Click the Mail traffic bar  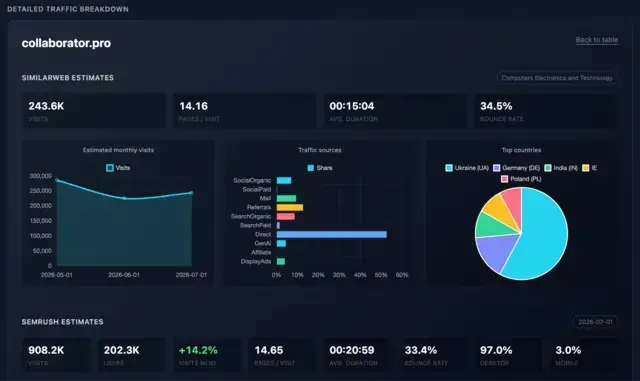pos(286,198)
